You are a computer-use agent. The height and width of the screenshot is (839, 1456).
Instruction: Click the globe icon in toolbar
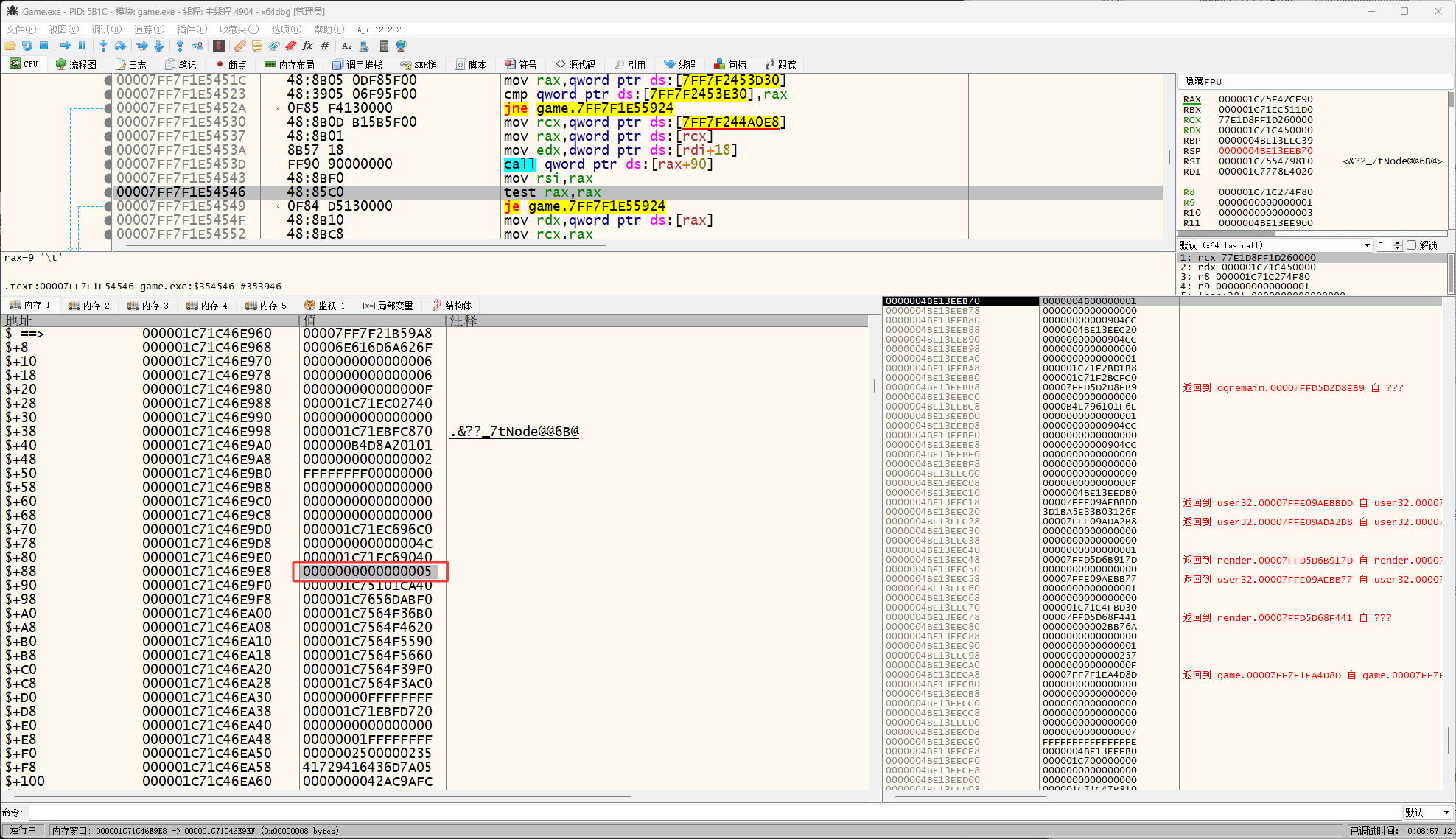tap(402, 46)
